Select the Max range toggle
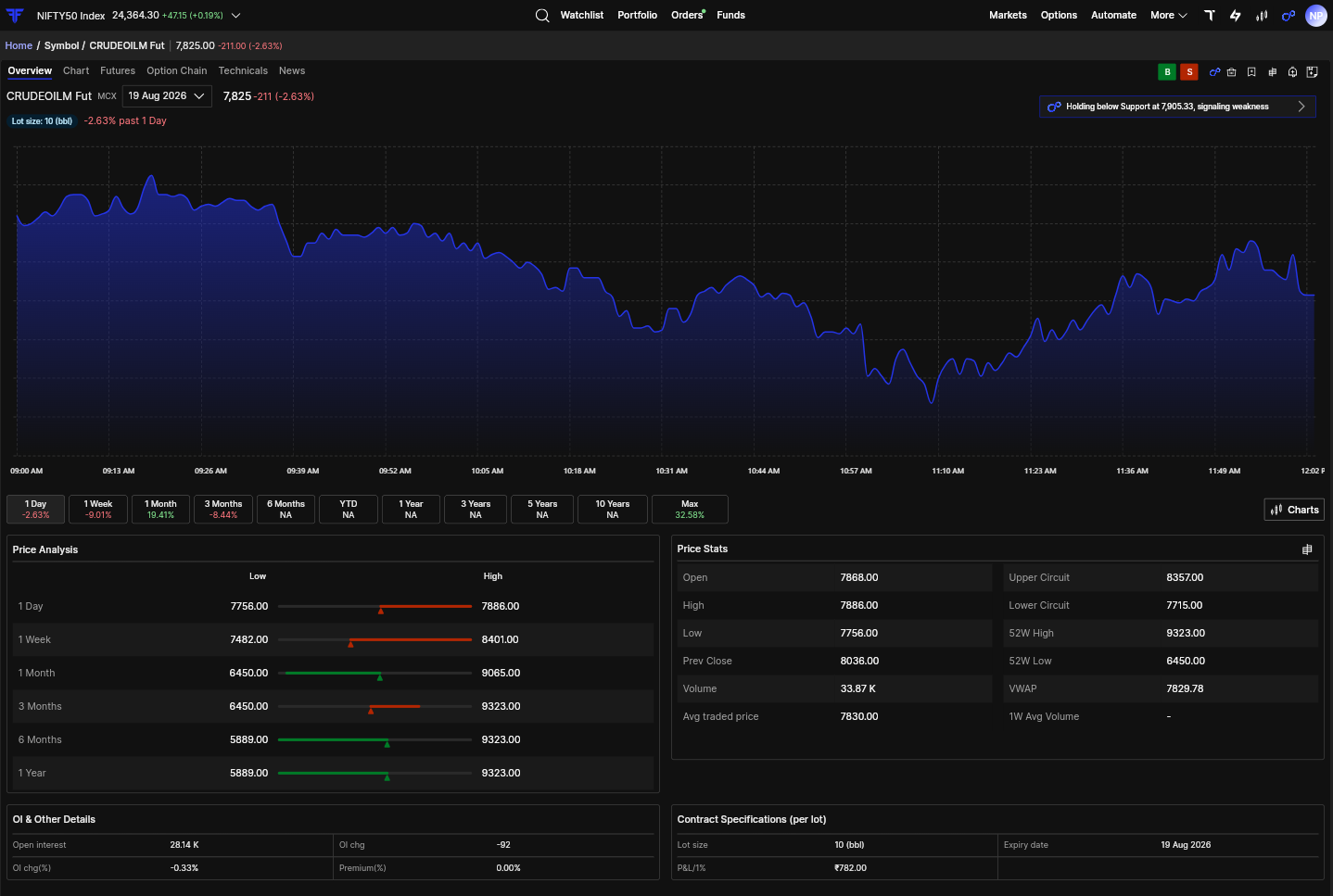Screen dimensions: 1333x896 point(690,509)
